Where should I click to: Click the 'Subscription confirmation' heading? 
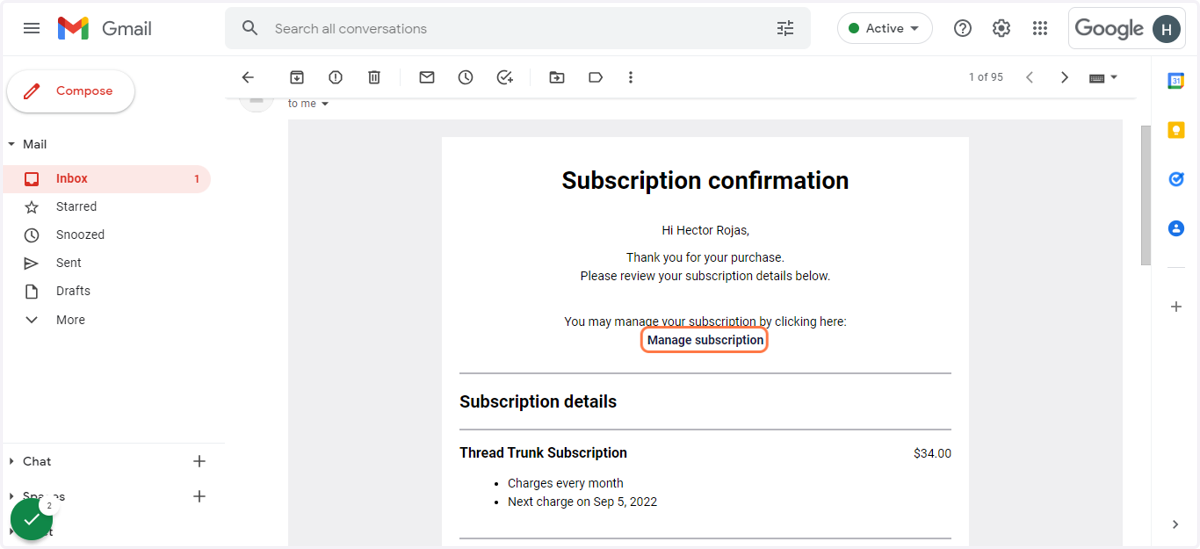point(705,180)
